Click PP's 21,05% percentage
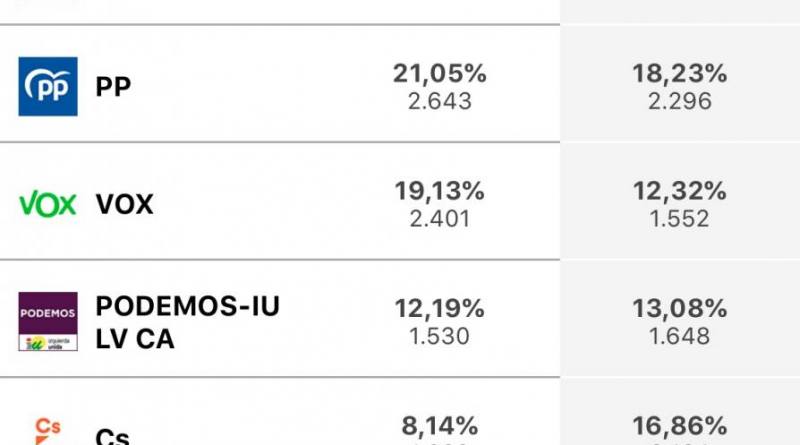The height and width of the screenshot is (445, 800). (440, 73)
